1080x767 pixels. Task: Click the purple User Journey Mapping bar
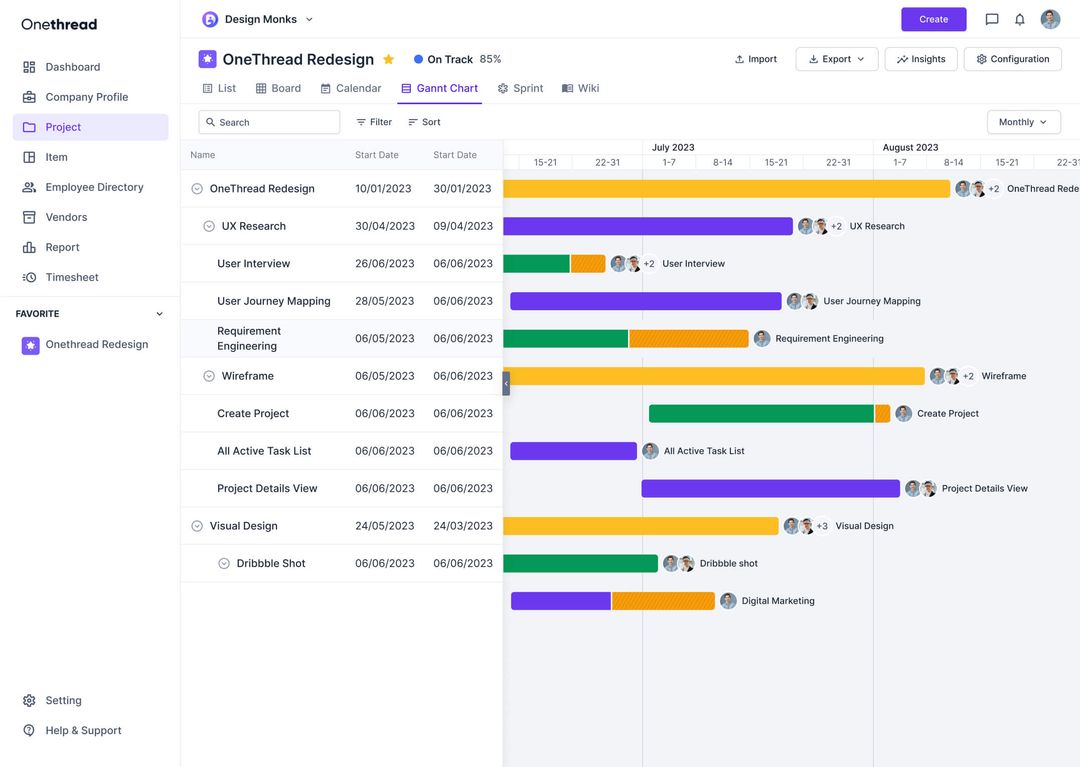click(x=645, y=301)
